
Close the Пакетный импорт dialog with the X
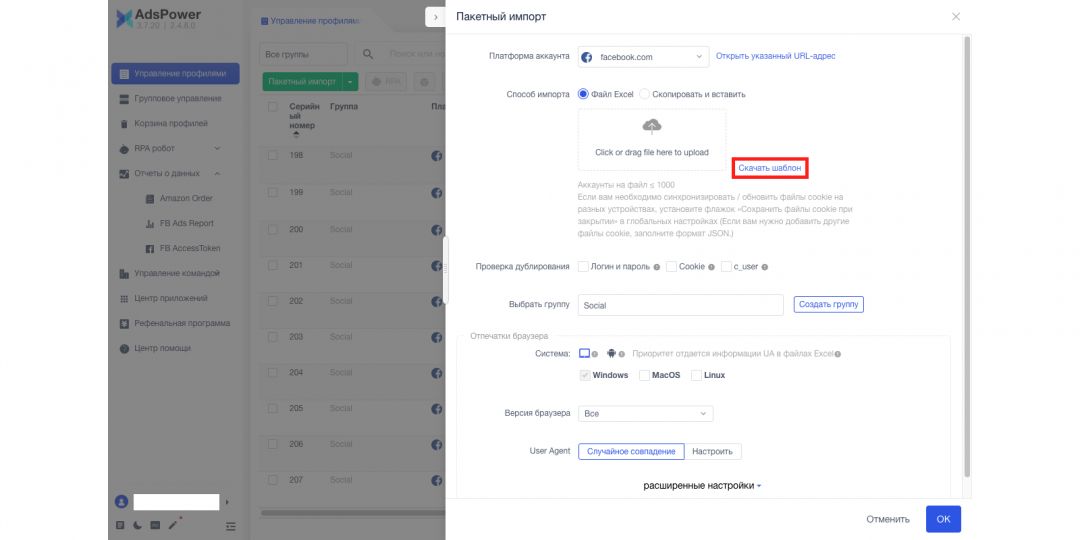pyautogui.click(x=956, y=17)
